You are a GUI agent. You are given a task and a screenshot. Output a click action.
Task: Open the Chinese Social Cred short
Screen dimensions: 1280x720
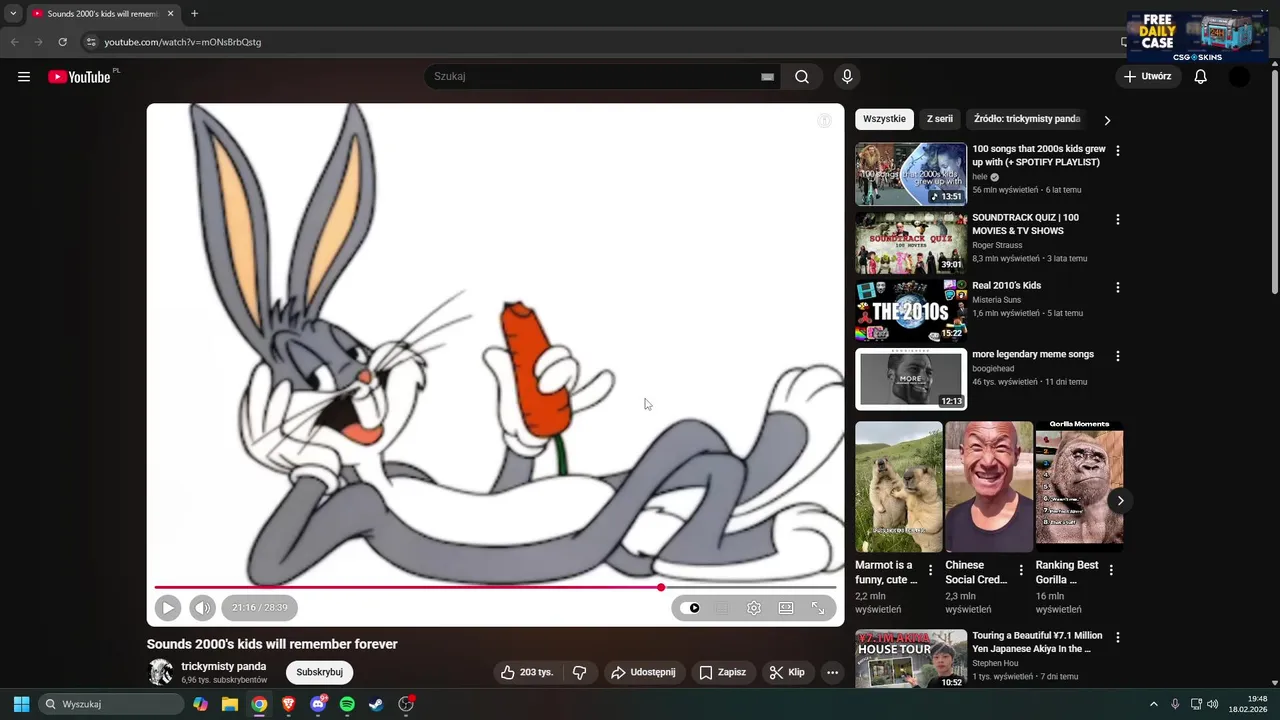(x=989, y=487)
